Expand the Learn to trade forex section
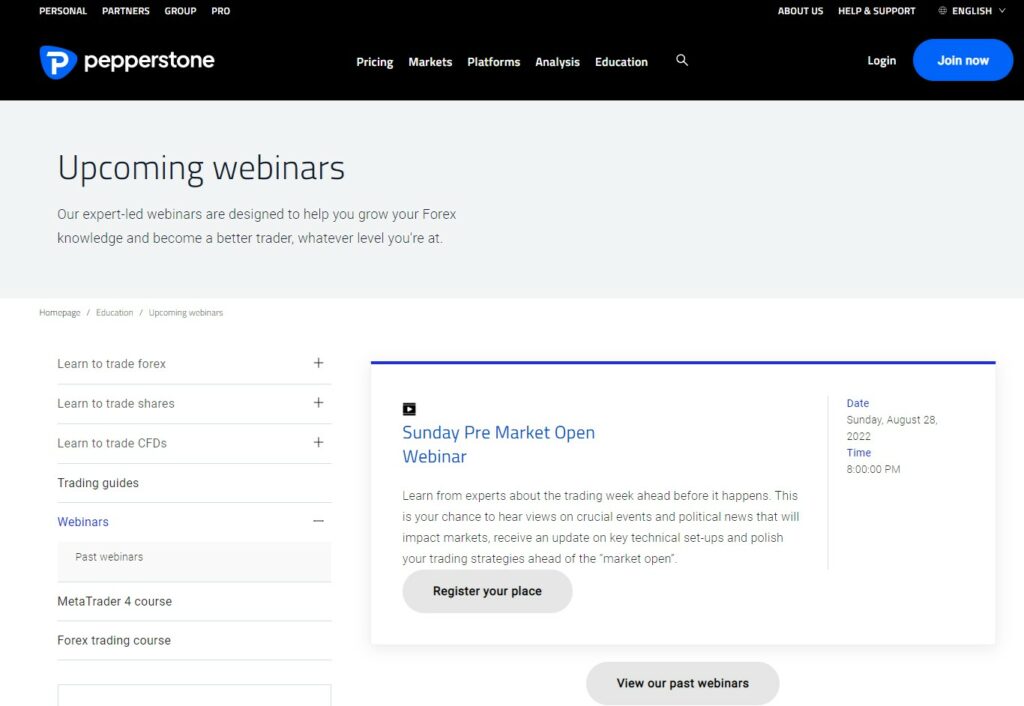 point(318,363)
